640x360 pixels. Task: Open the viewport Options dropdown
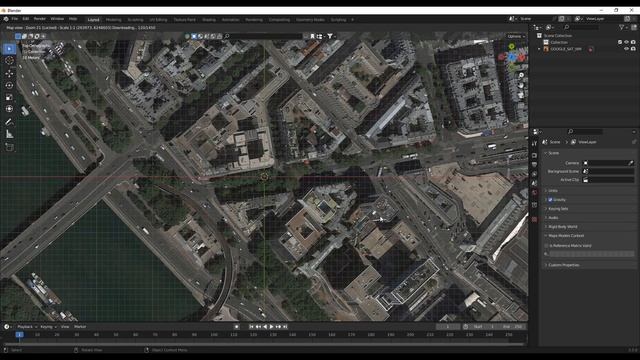[x=516, y=36]
